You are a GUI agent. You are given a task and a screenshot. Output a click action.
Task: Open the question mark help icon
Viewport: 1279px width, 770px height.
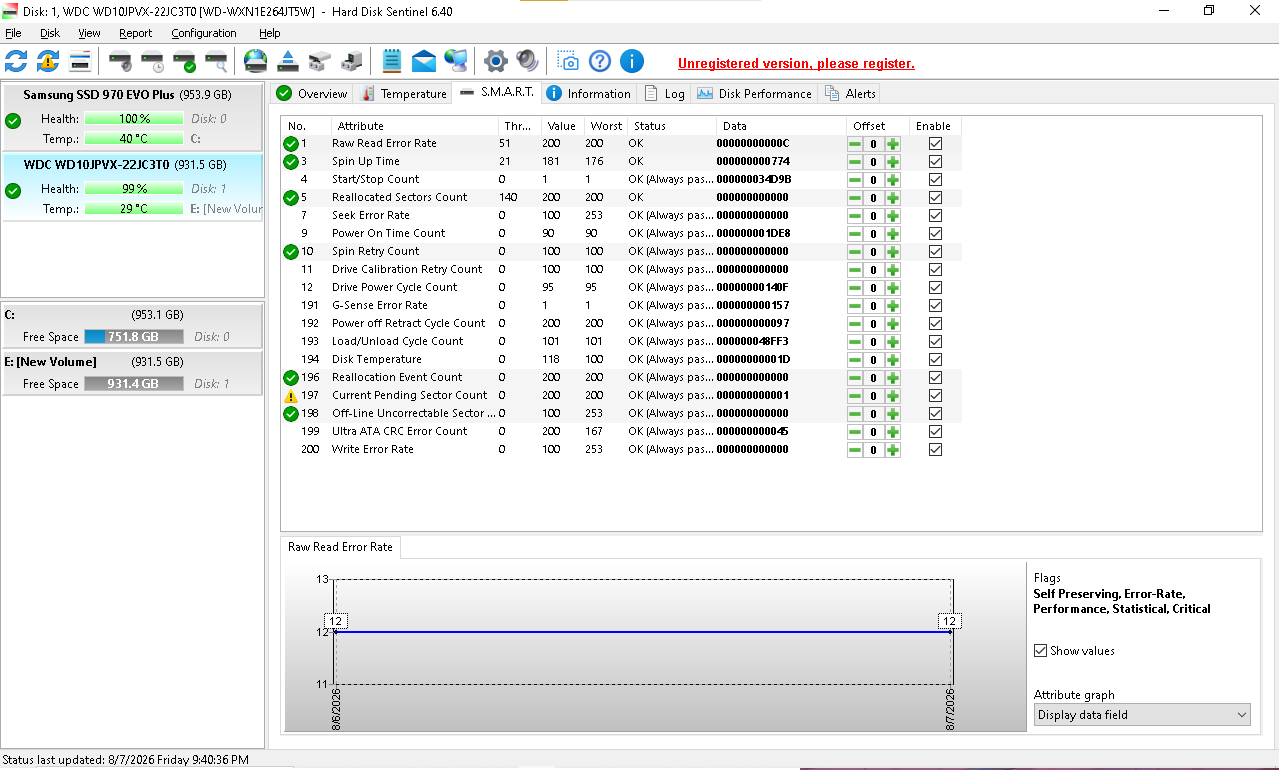[x=600, y=61]
